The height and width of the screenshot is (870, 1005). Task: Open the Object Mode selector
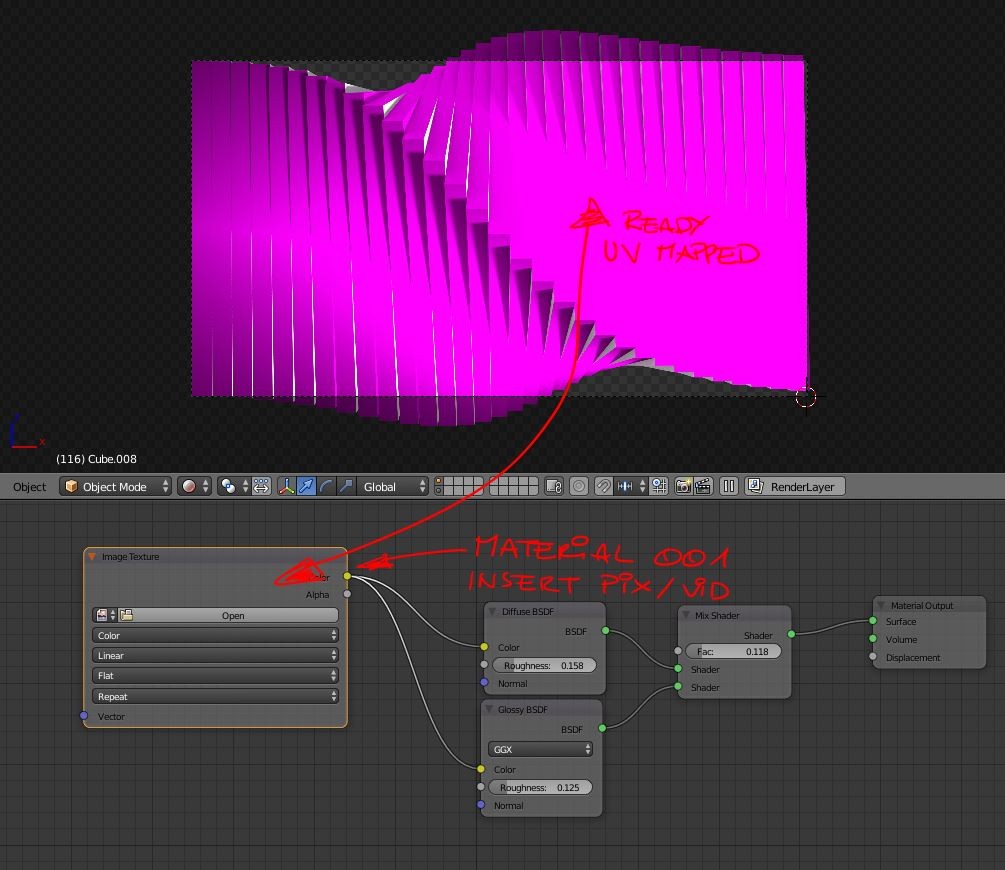click(x=115, y=486)
